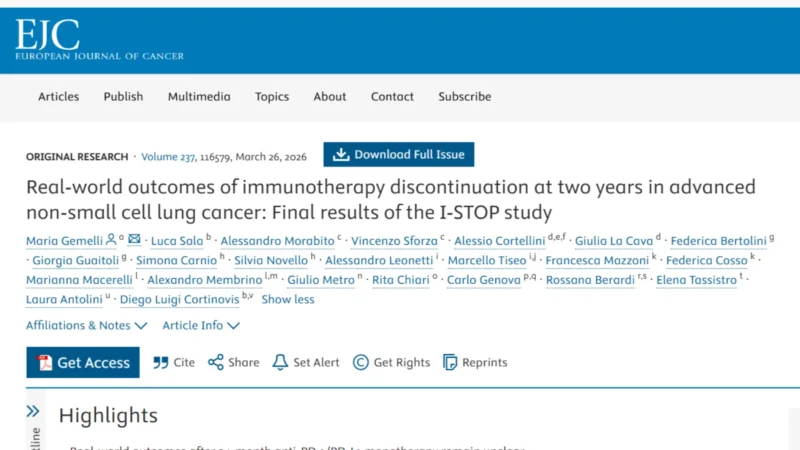The height and width of the screenshot is (450, 800).
Task: Open author Diego Luigi Cortinovis link
Action: click(179, 299)
